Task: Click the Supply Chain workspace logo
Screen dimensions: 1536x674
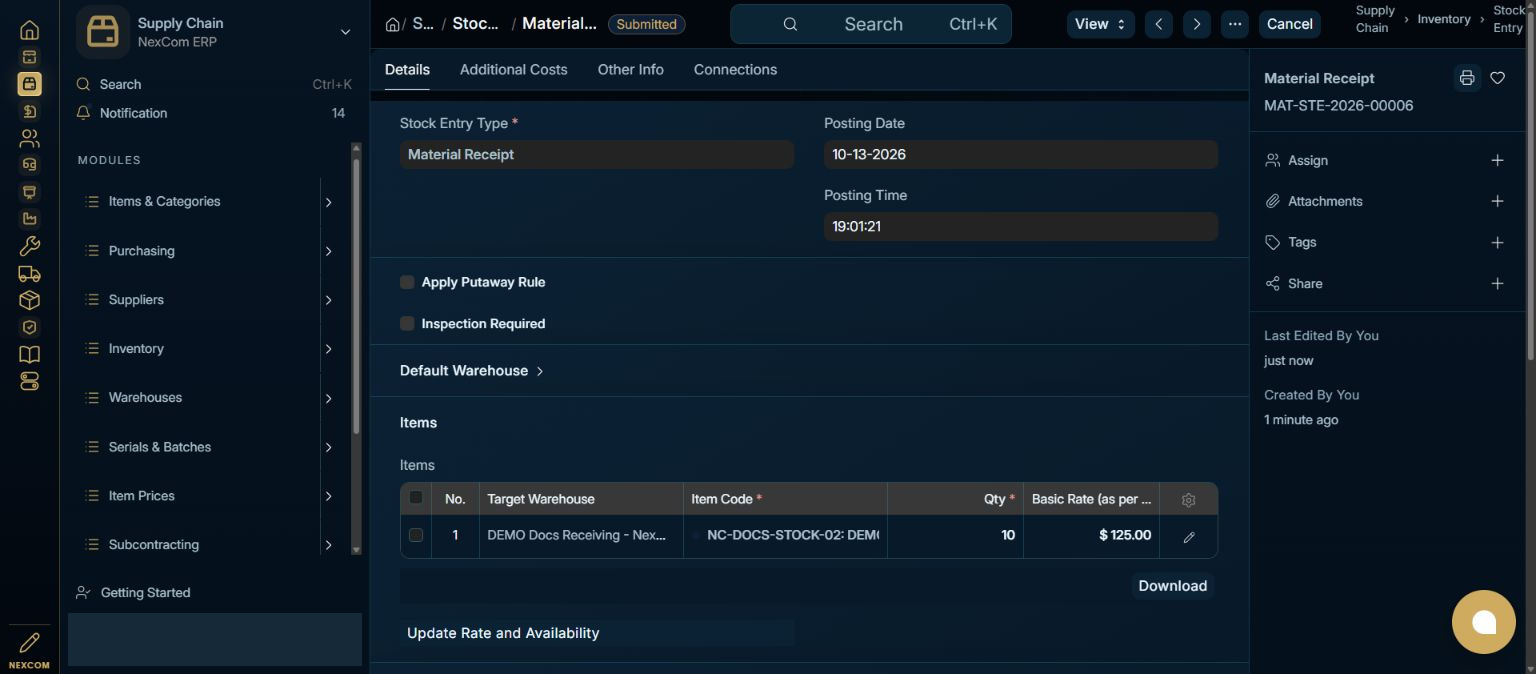Action: click(x=102, y=32)
